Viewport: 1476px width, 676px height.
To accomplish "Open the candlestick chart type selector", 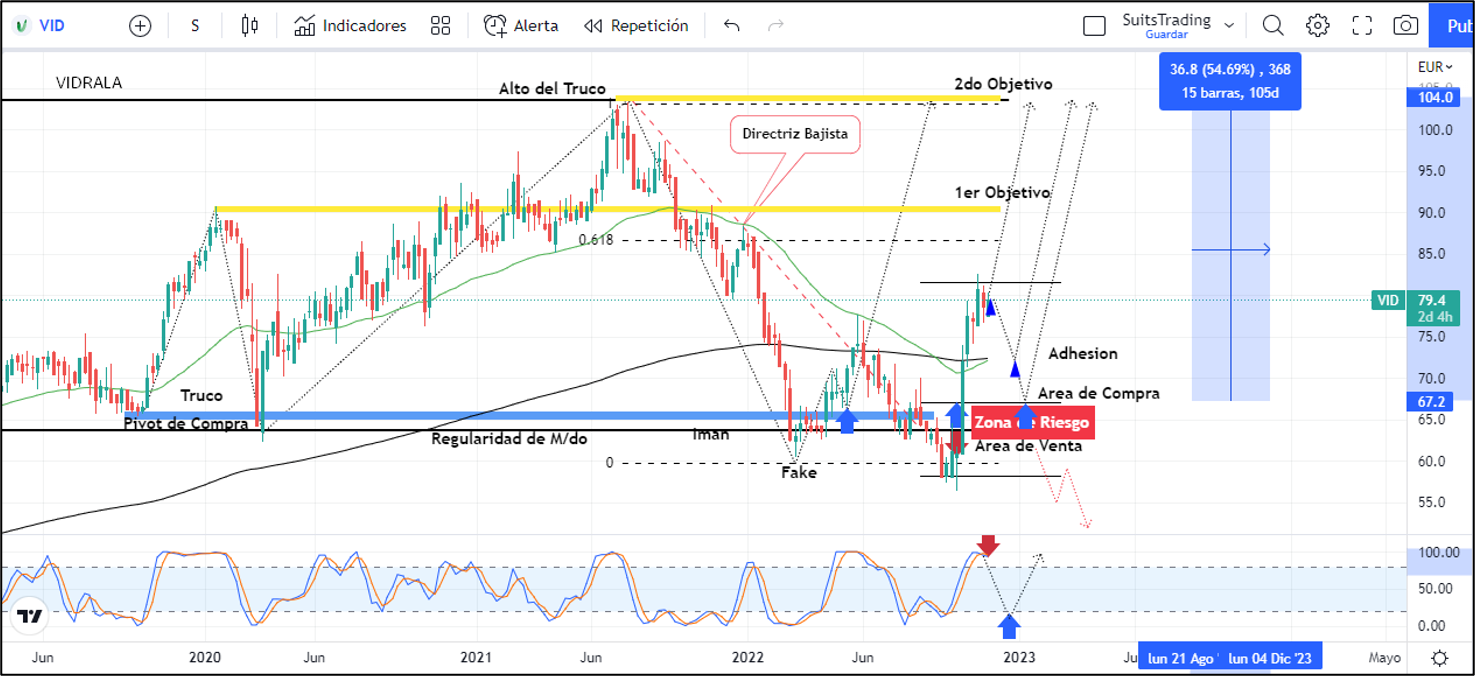I will 250,26.
